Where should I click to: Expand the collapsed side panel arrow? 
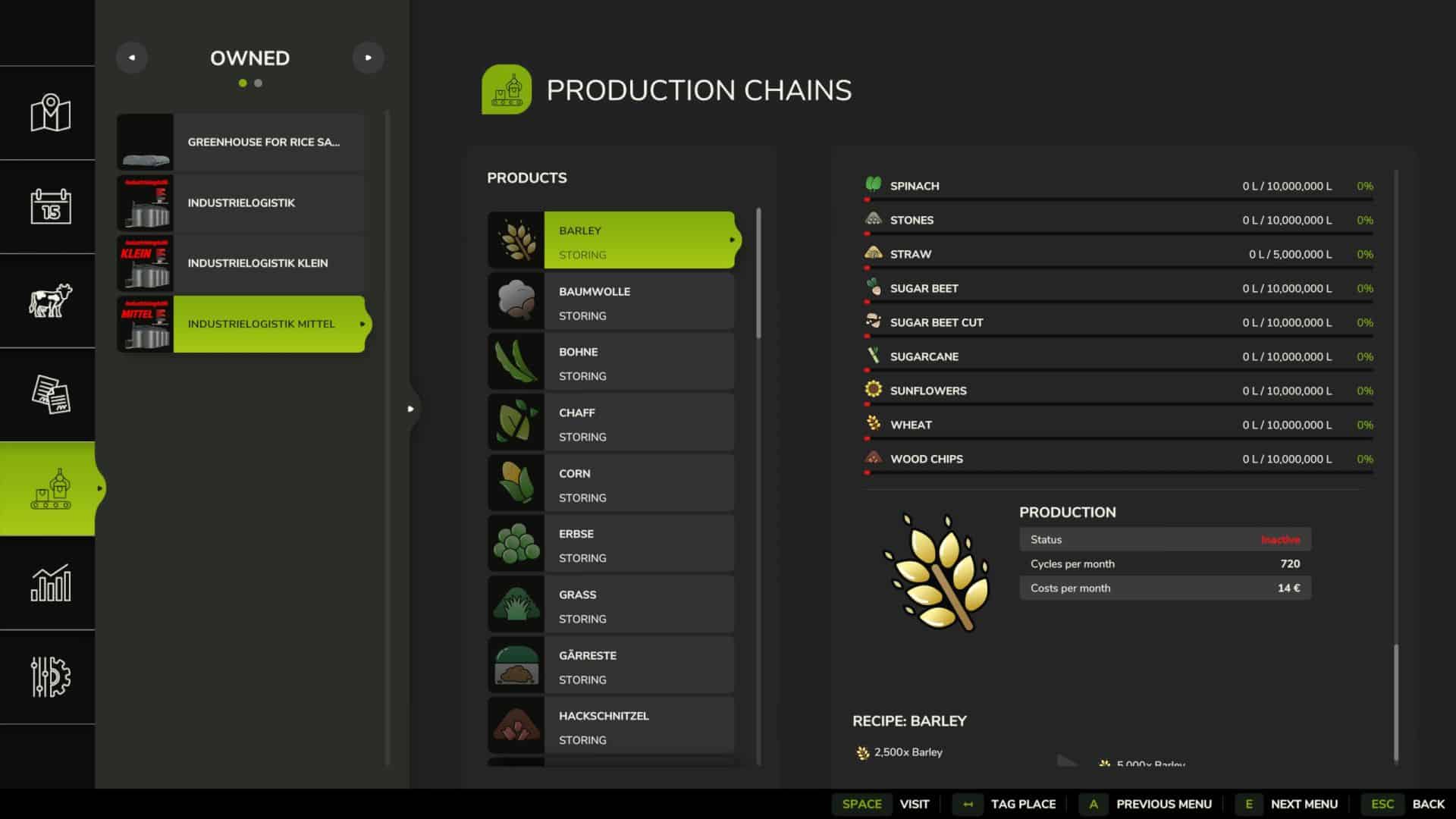pyautogui.click(x=410, y=409)
